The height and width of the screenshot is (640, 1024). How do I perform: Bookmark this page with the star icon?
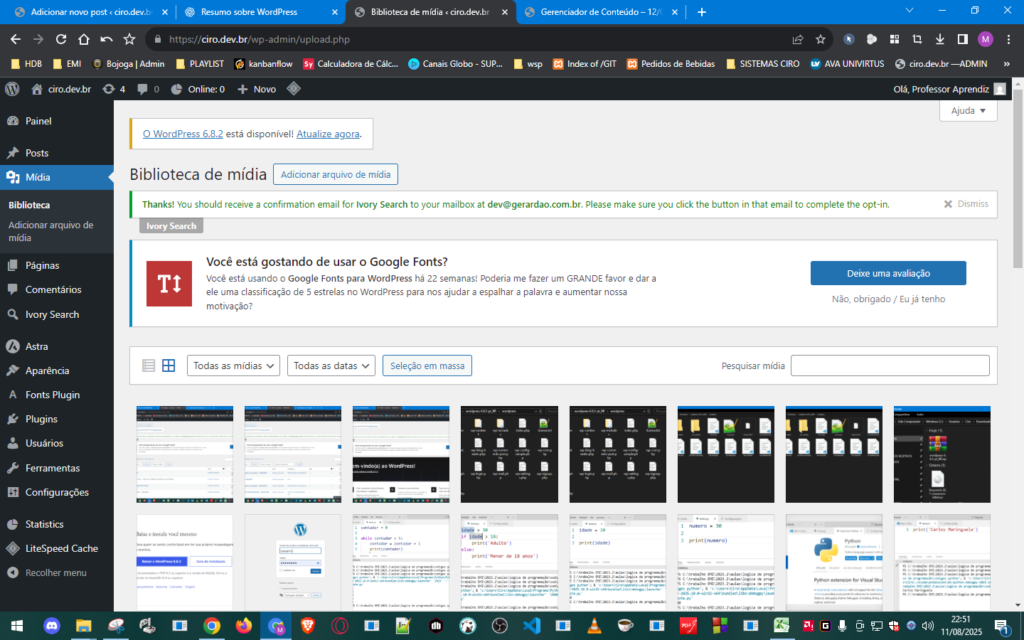(x=820, y=39)
